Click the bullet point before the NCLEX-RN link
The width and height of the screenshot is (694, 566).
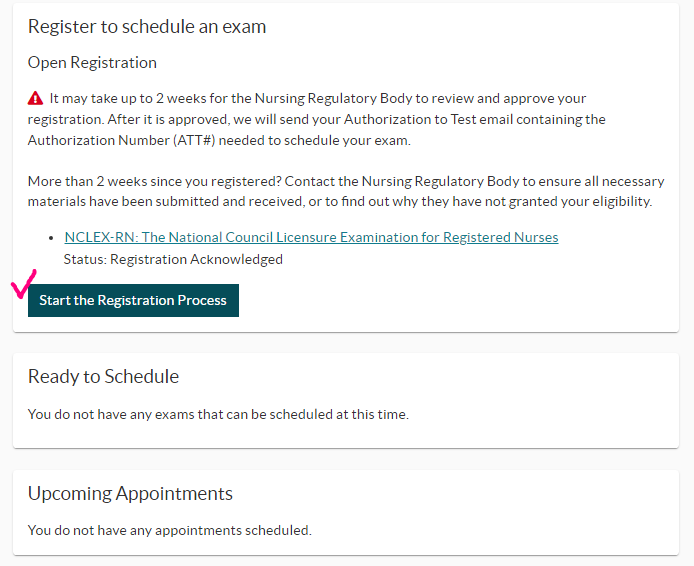click(x=51, y=238)
